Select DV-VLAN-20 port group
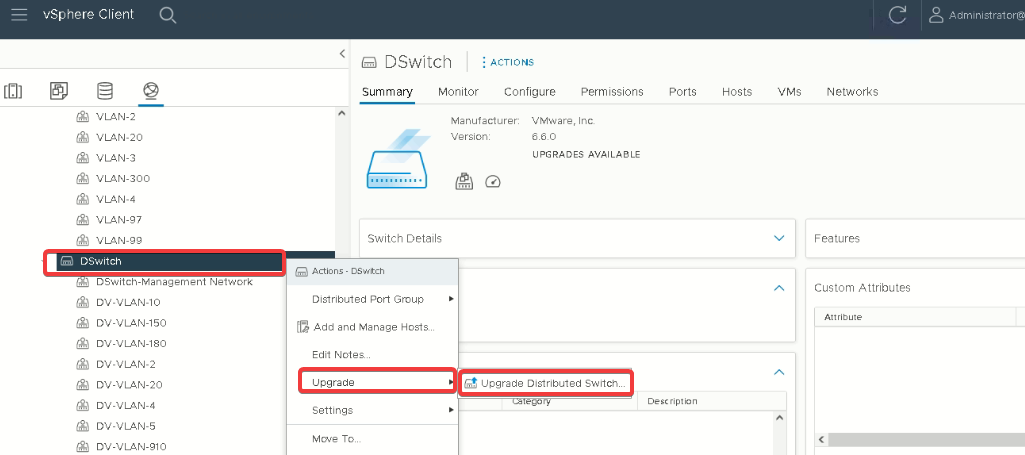Viewport: 1025px width, 455px height. (129, 385)
